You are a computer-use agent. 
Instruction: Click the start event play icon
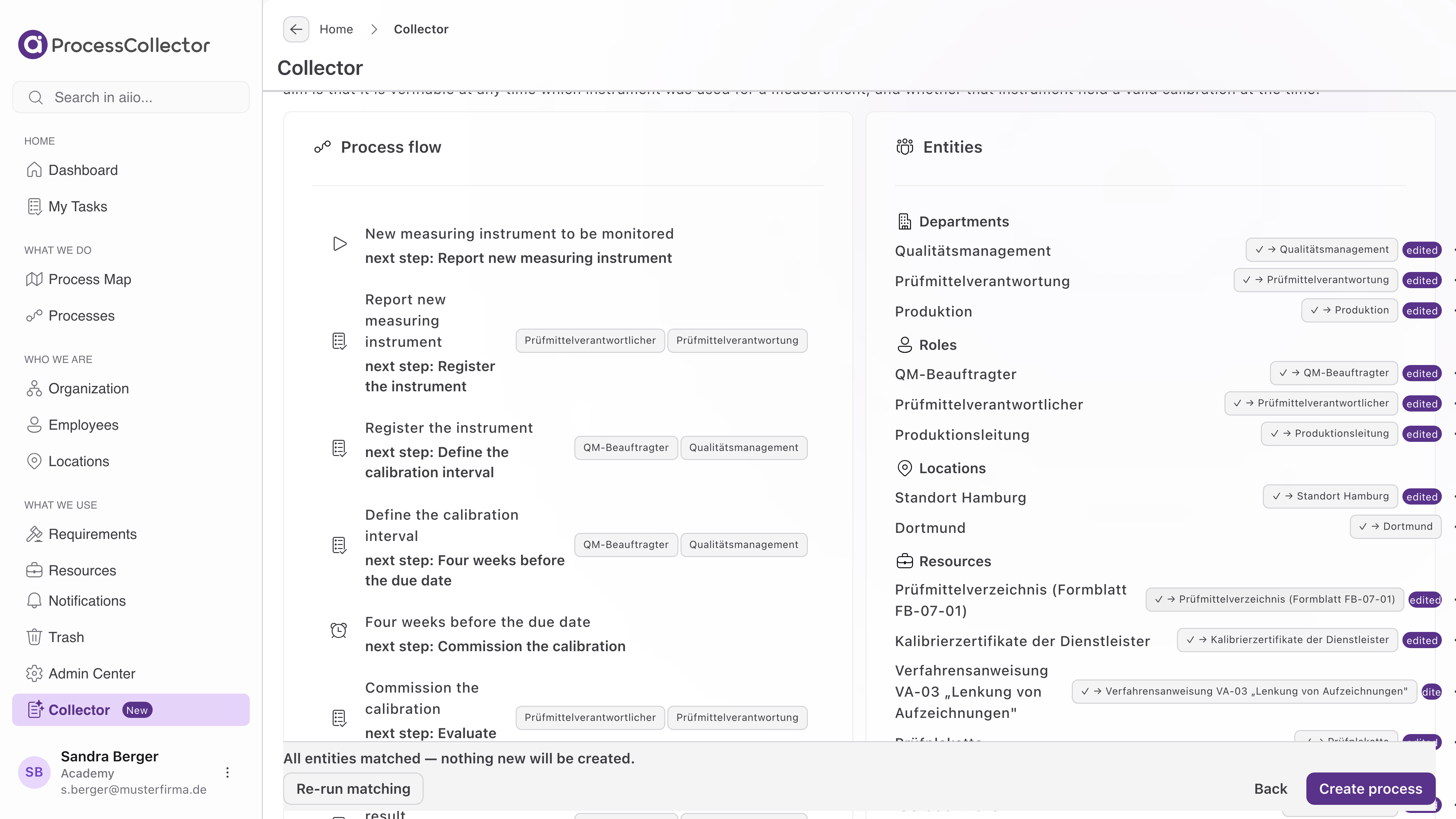pyautogui.click(x=339, y=244)
